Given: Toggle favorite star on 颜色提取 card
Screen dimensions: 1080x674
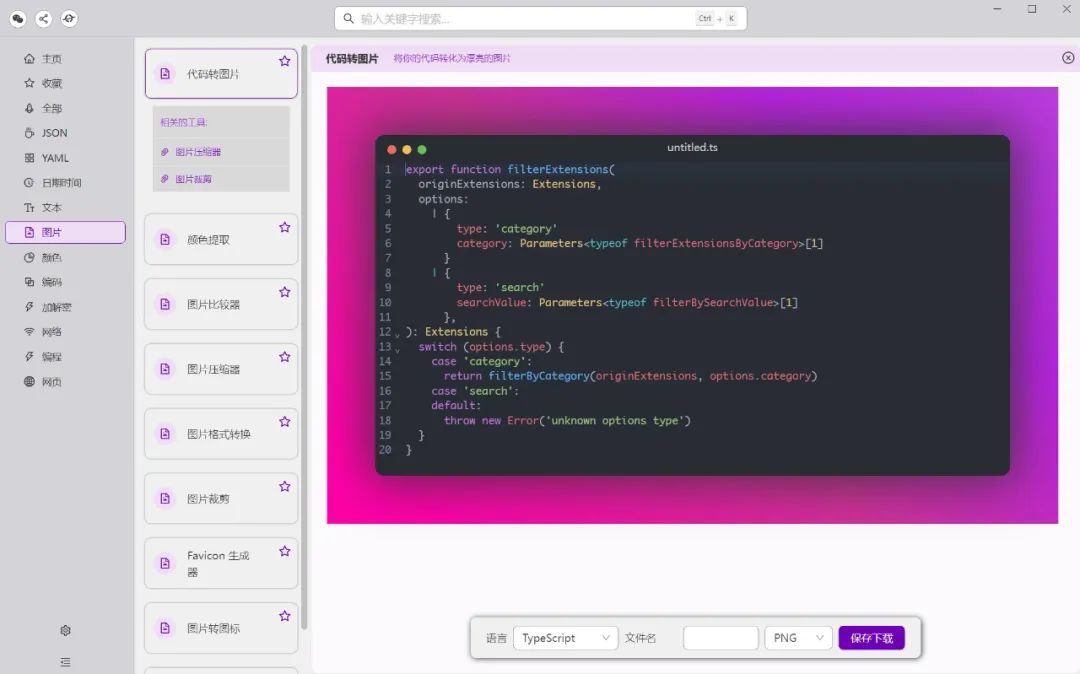Looking at the screenshot, I should coord(284,227).
